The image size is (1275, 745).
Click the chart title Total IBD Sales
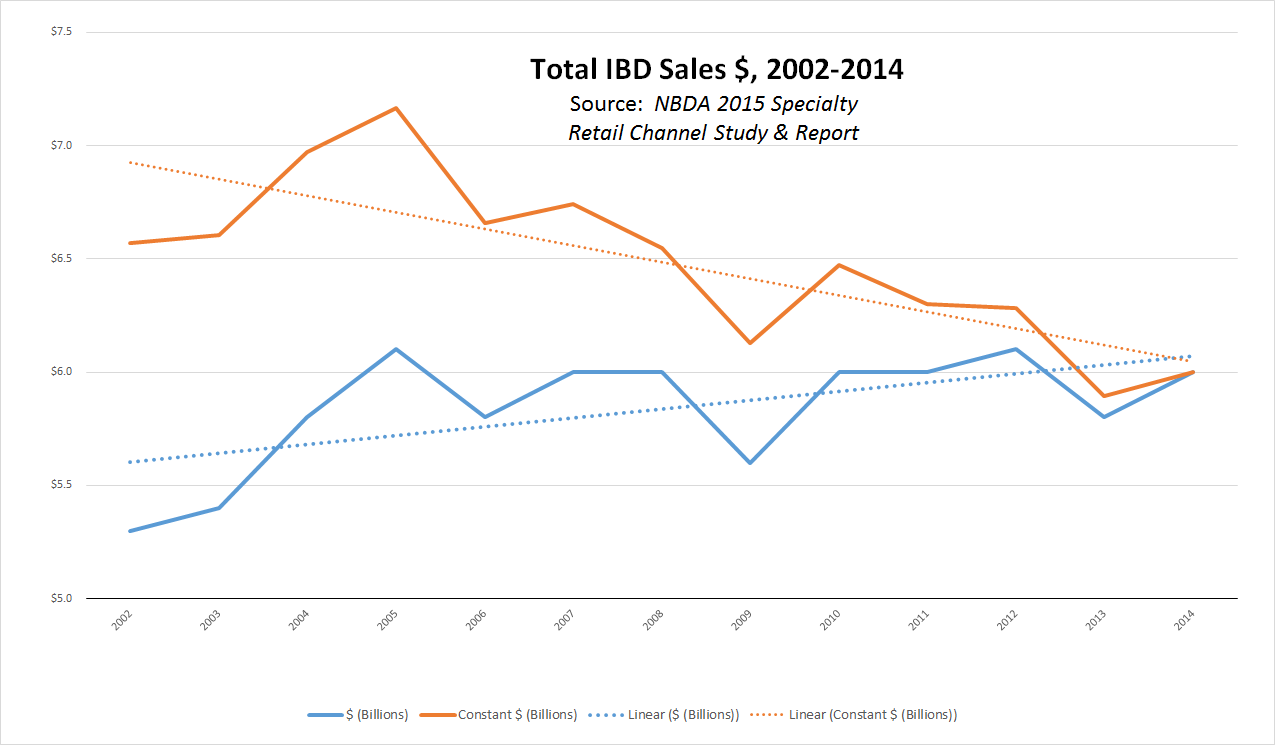point(716,70)
